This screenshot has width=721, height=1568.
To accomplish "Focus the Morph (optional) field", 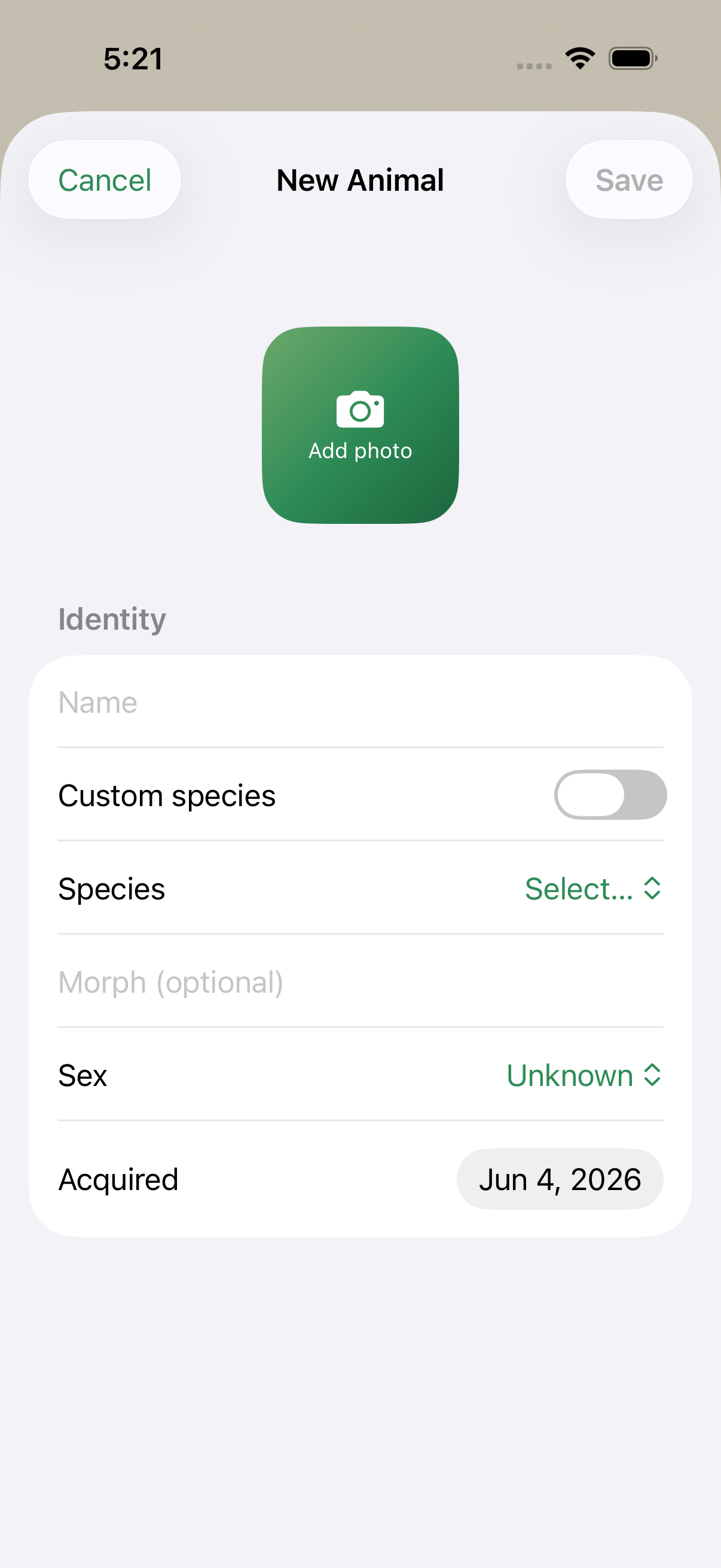I will click(360, 981).
